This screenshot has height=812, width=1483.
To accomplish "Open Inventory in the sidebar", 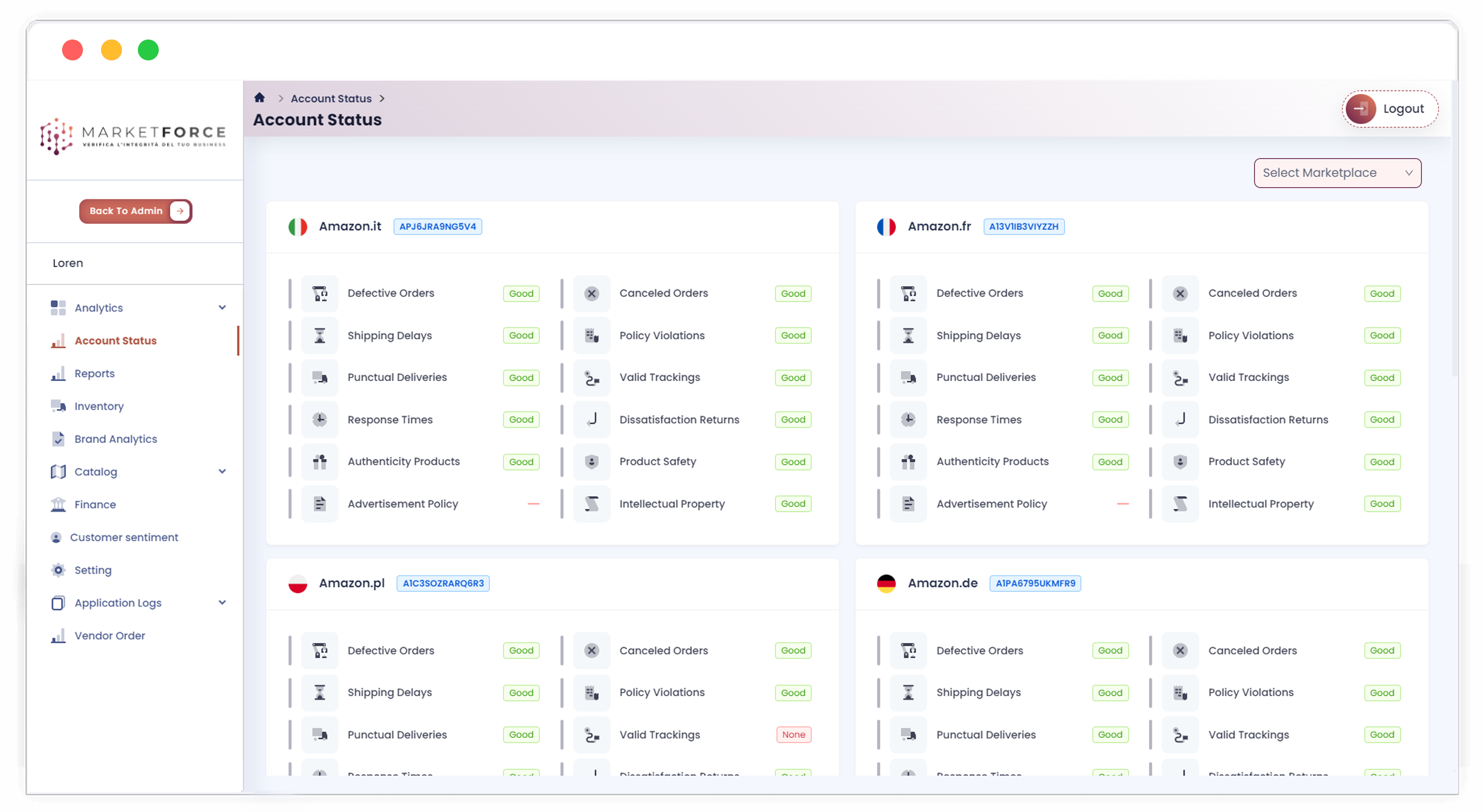I will (x=99, y=406).
